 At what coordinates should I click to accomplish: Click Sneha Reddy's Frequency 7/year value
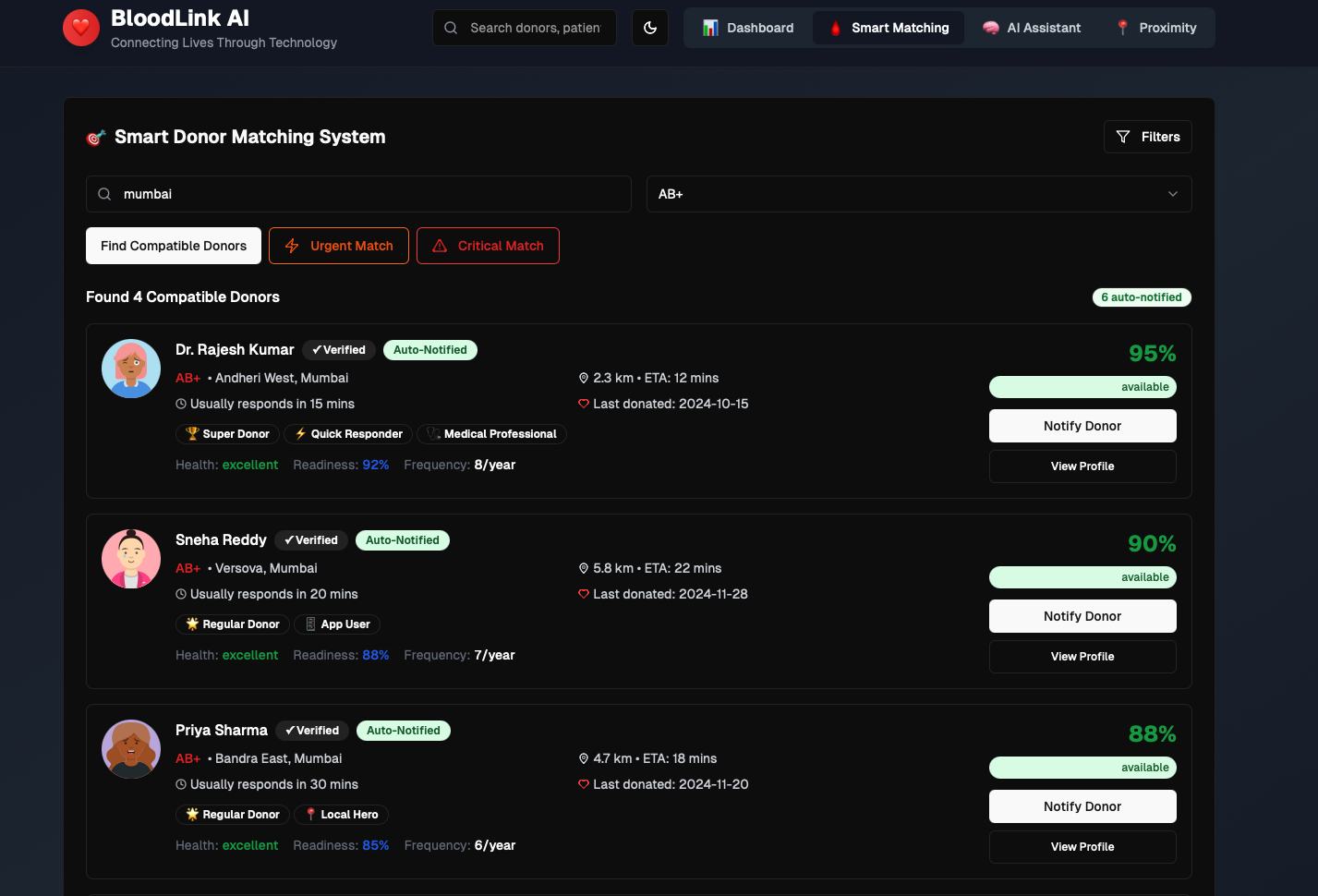point(495,655)
